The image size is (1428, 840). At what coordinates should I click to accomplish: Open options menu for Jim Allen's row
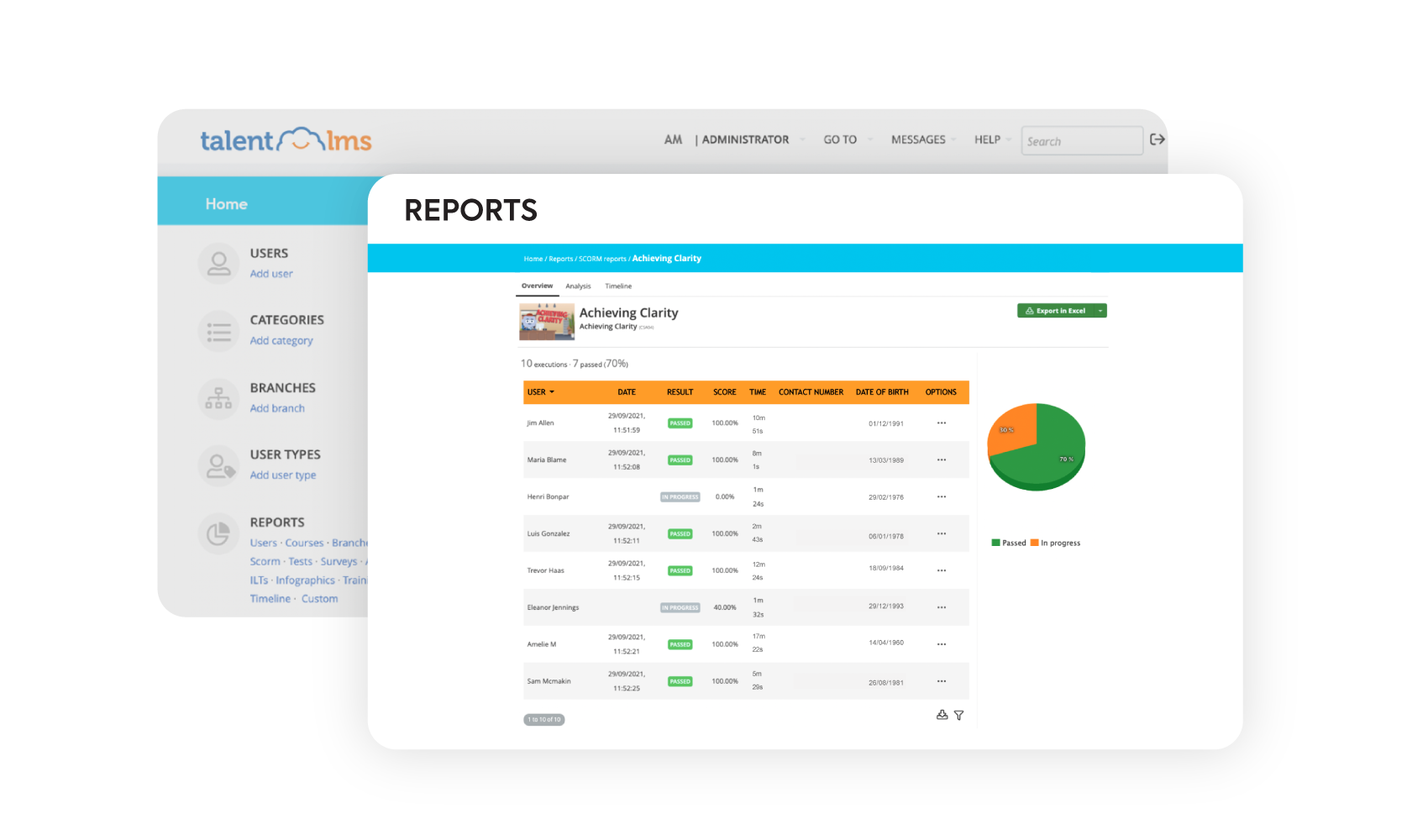click(x=941, y=423)
